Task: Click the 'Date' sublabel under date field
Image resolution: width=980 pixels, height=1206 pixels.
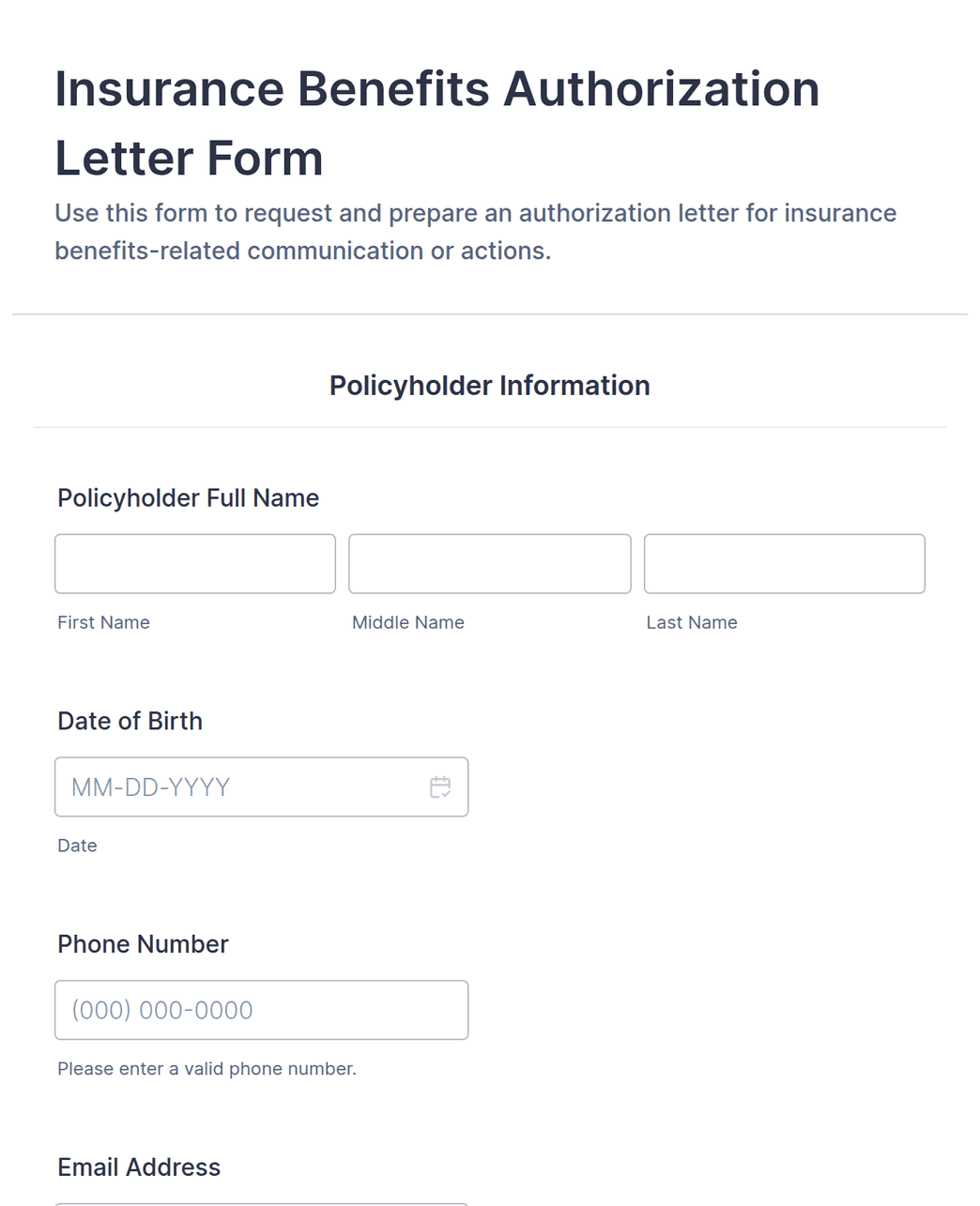Action: point(77,846)
